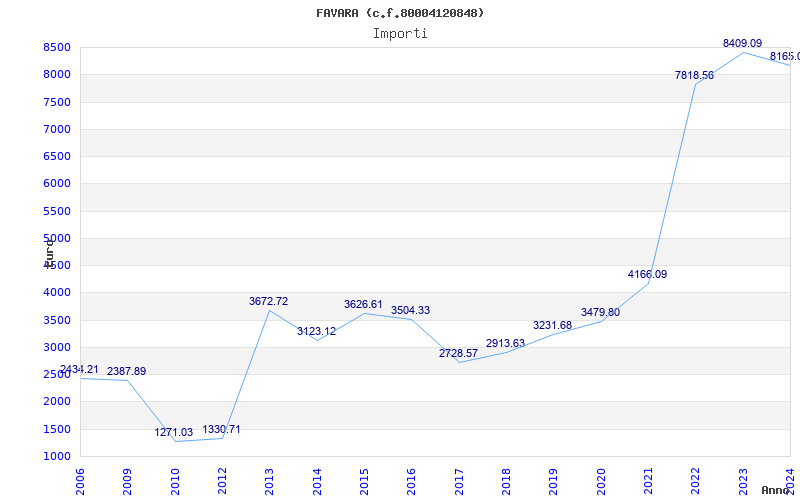Viewport: 800px width, 500px height.
Task: Click x-axis year label 2012
Action: point(222,482)
